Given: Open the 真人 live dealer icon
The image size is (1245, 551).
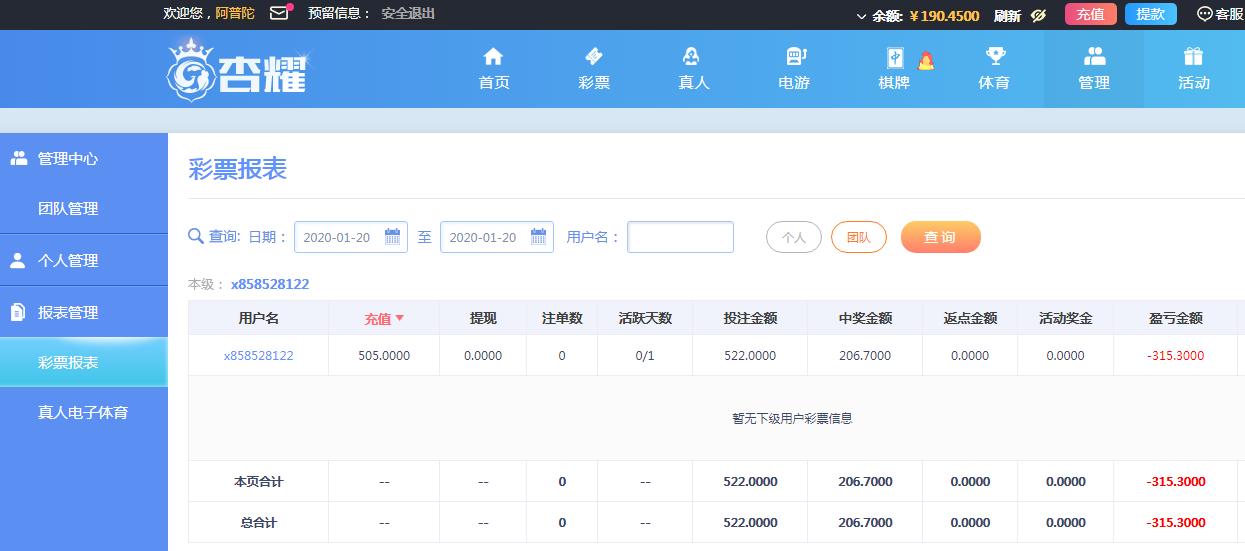Looking at the screenshot, I should click(x=692, y=57).
